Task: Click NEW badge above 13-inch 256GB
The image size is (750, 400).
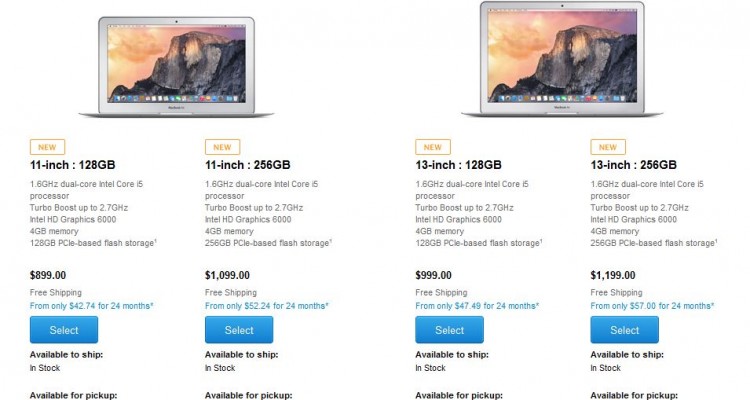Action: (608, 147)
